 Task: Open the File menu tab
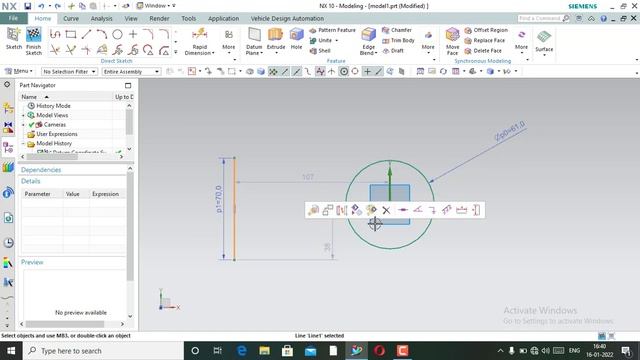click(x=13, y=18)
